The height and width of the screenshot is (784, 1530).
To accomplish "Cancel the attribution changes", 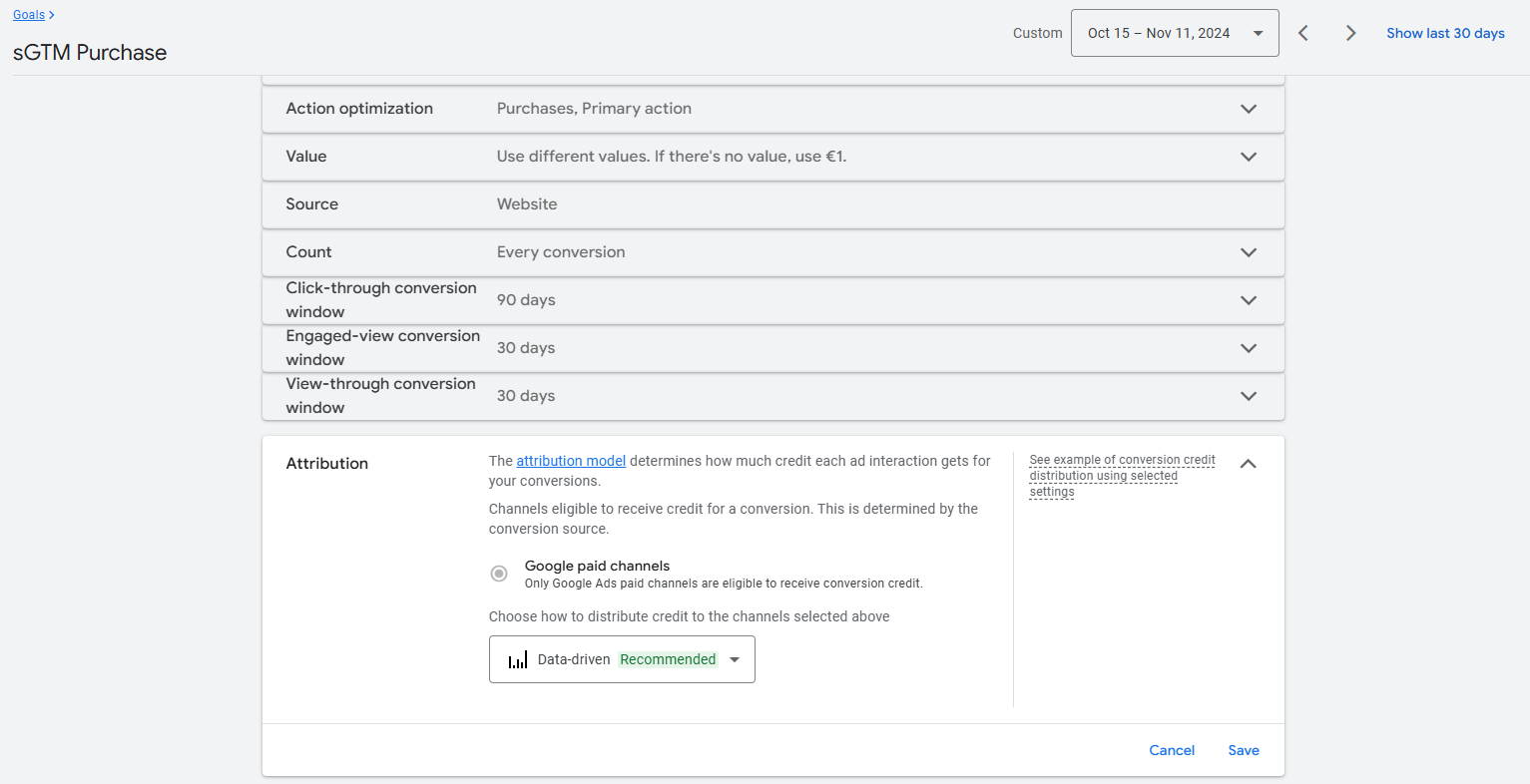I will click(1172, 750).
